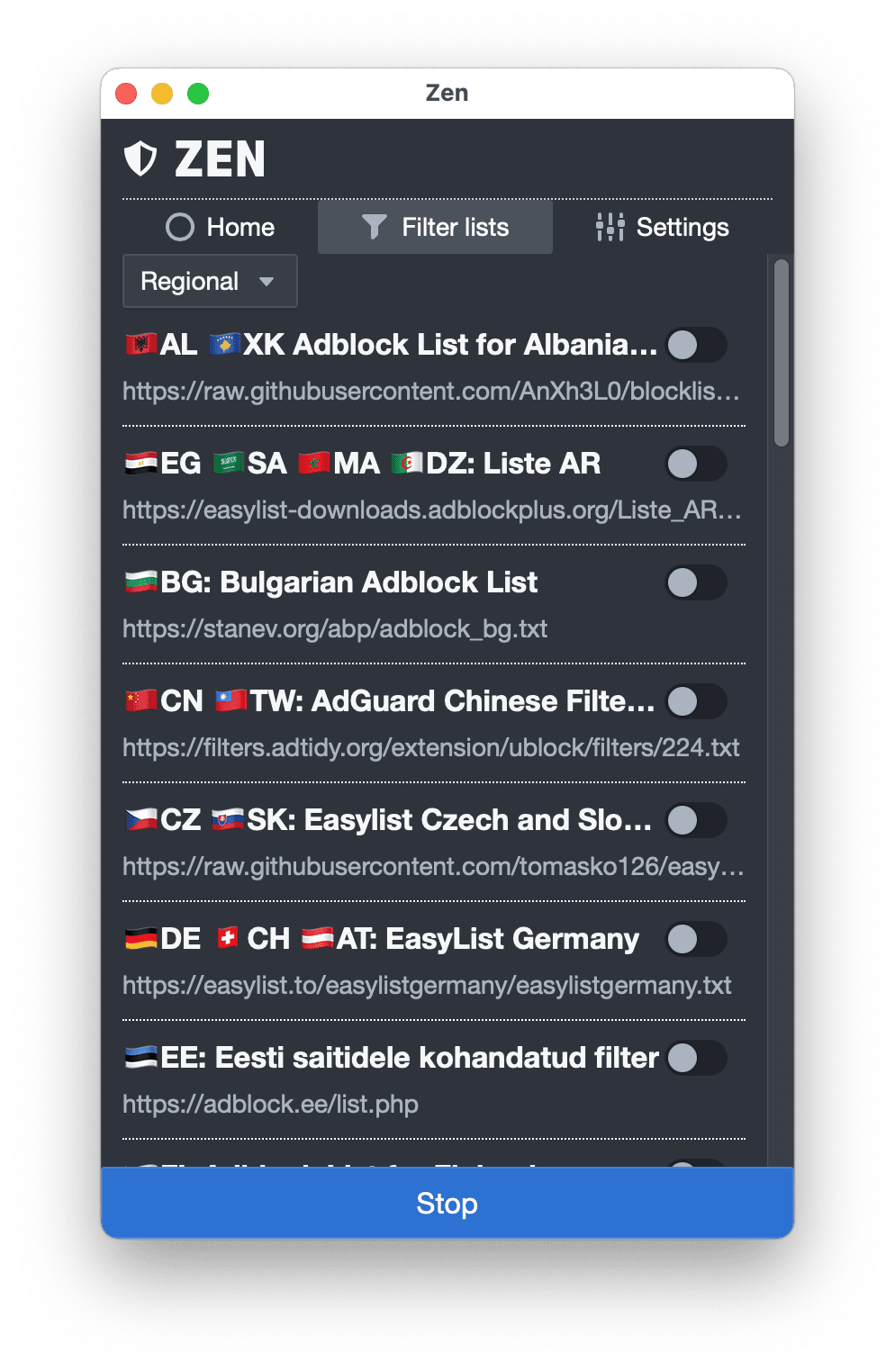The height and width of the screenshot is (1372, 895).
Task: Click the Home circle icon
Action: click(x=180, y=227)
